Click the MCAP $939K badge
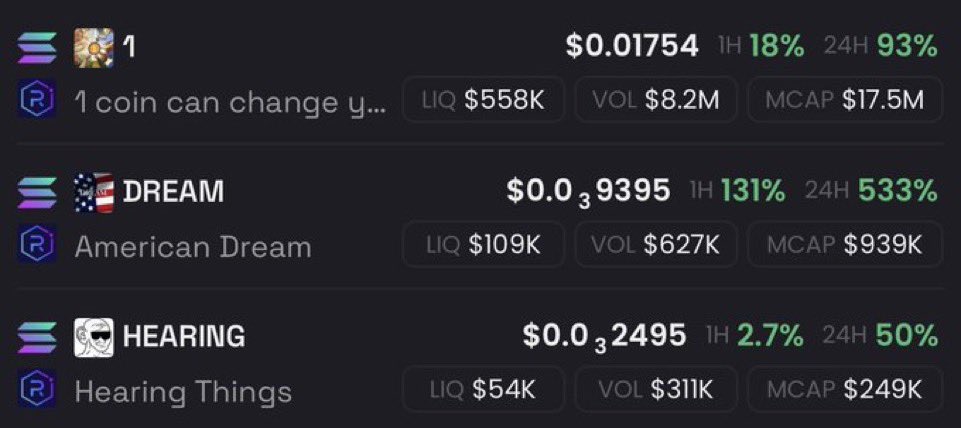This screenshot has height=428, width=961. [844, 245]
